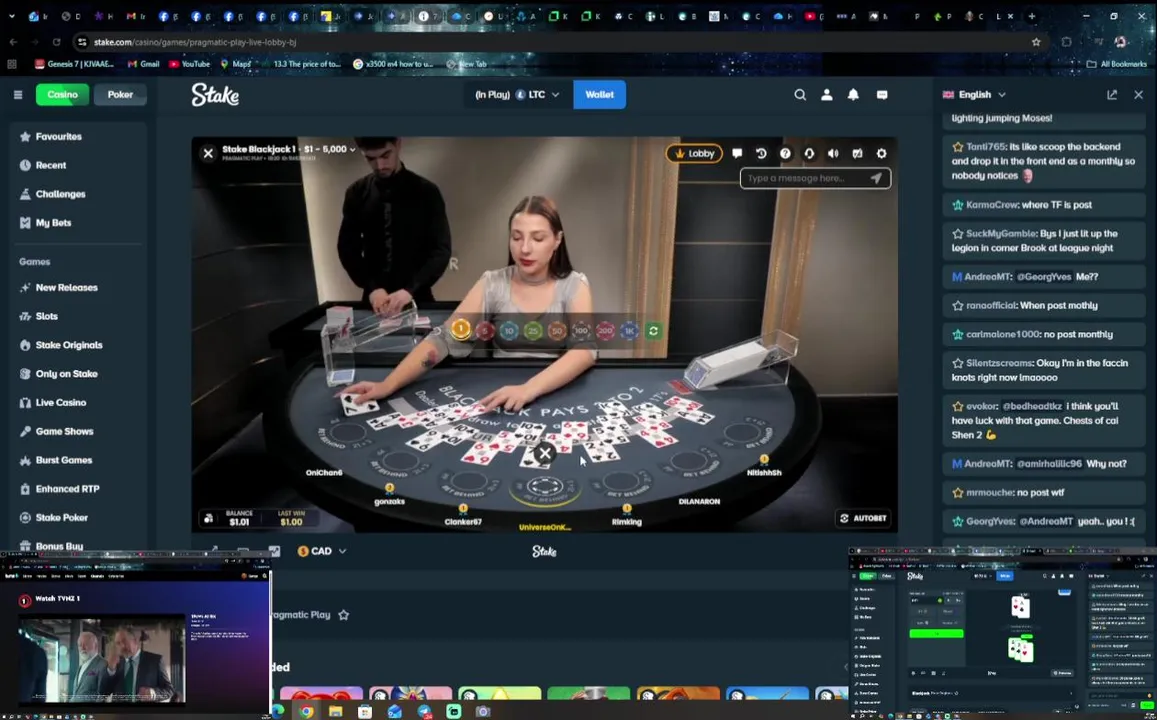
Task: Open the search magnifier icon
Action: [x=800, y=94]
